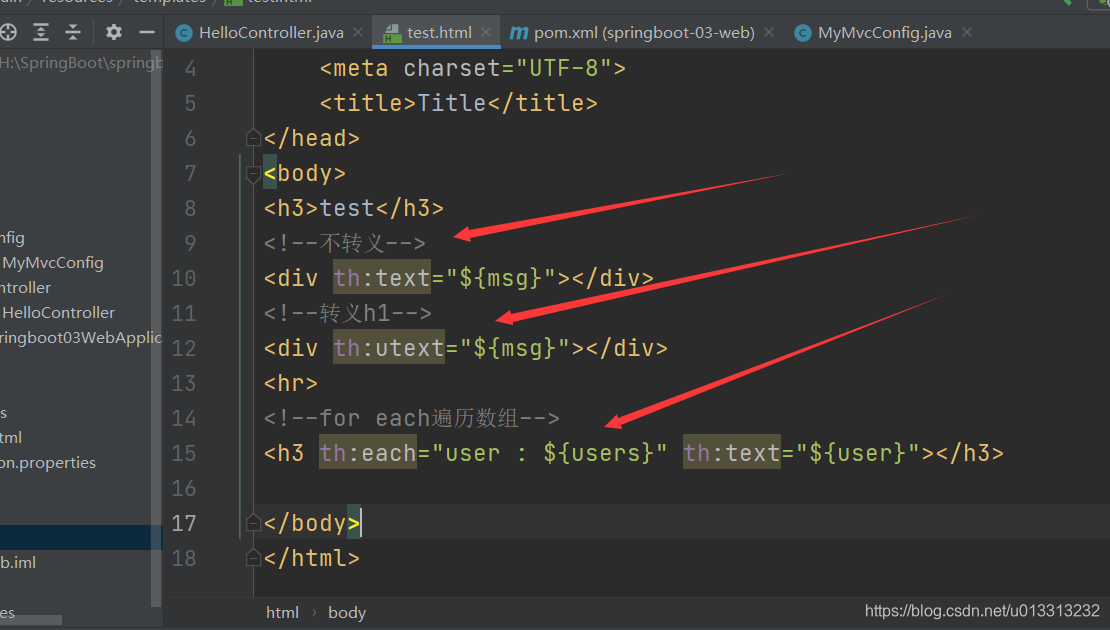Click th:utext attribute on line 12
This screenshot has height=630, width=1110.
pyautogui.click(x=389, y=348)
